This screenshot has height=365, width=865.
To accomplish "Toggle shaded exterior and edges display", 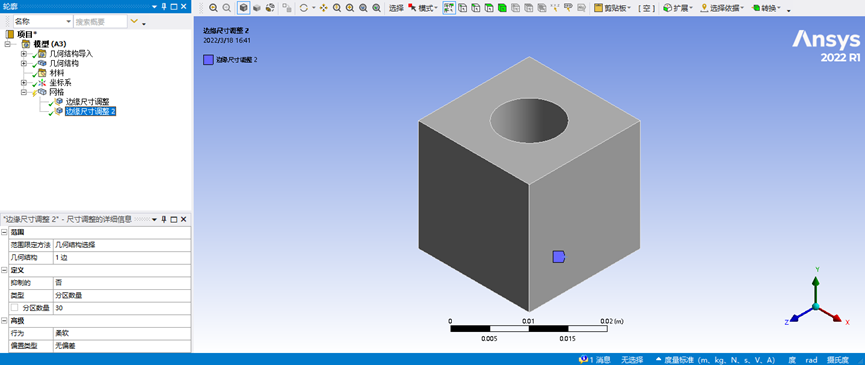I will click(243, 8).
